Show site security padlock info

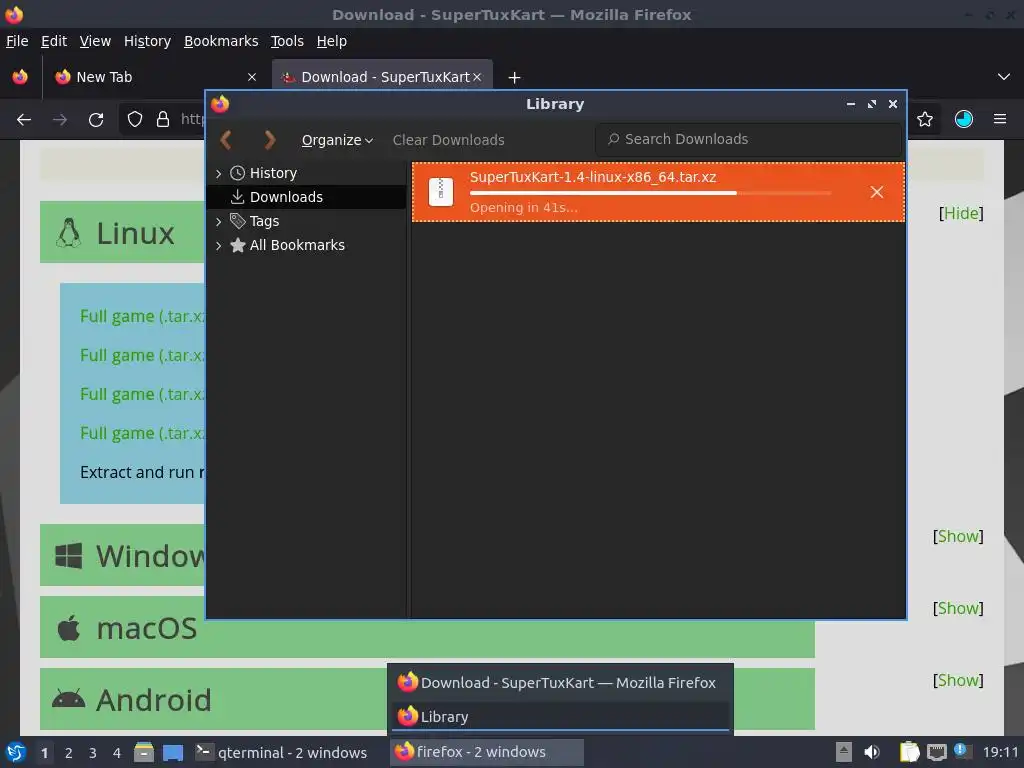click(x=163, y=120)
